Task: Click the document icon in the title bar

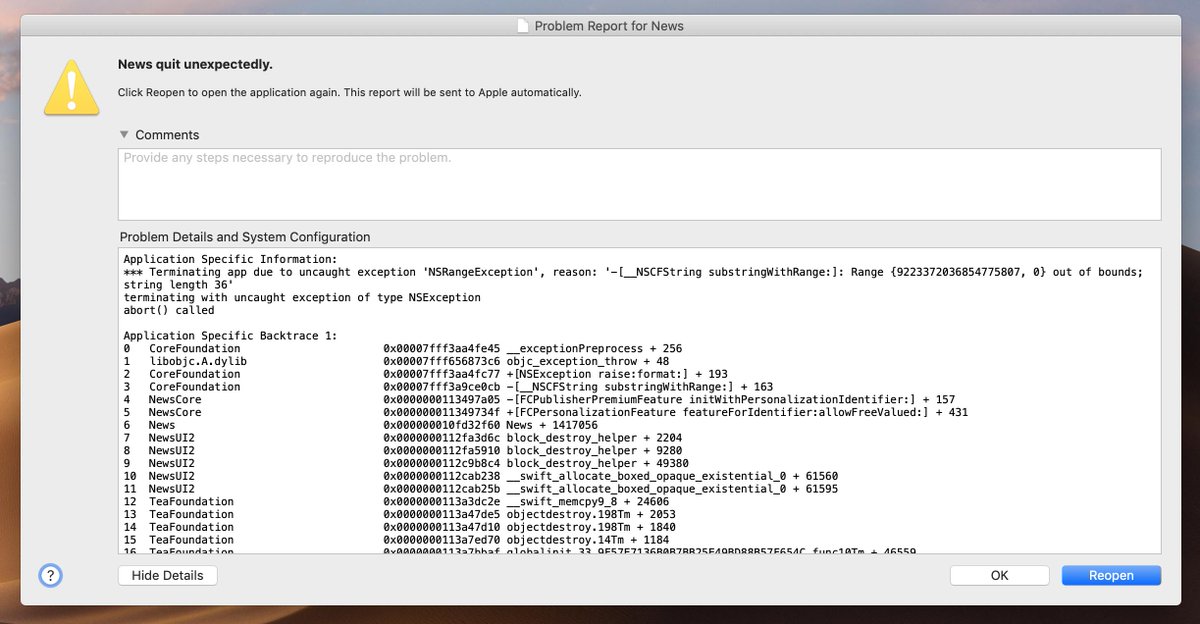Action: pyautogui.click(x=521, y=25)
